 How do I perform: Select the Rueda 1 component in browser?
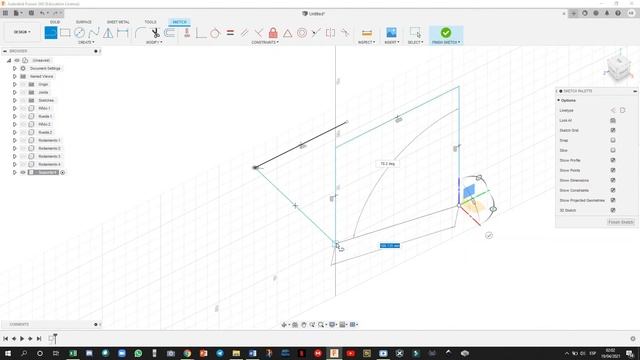pyautogui.click(x=45, y=116)
